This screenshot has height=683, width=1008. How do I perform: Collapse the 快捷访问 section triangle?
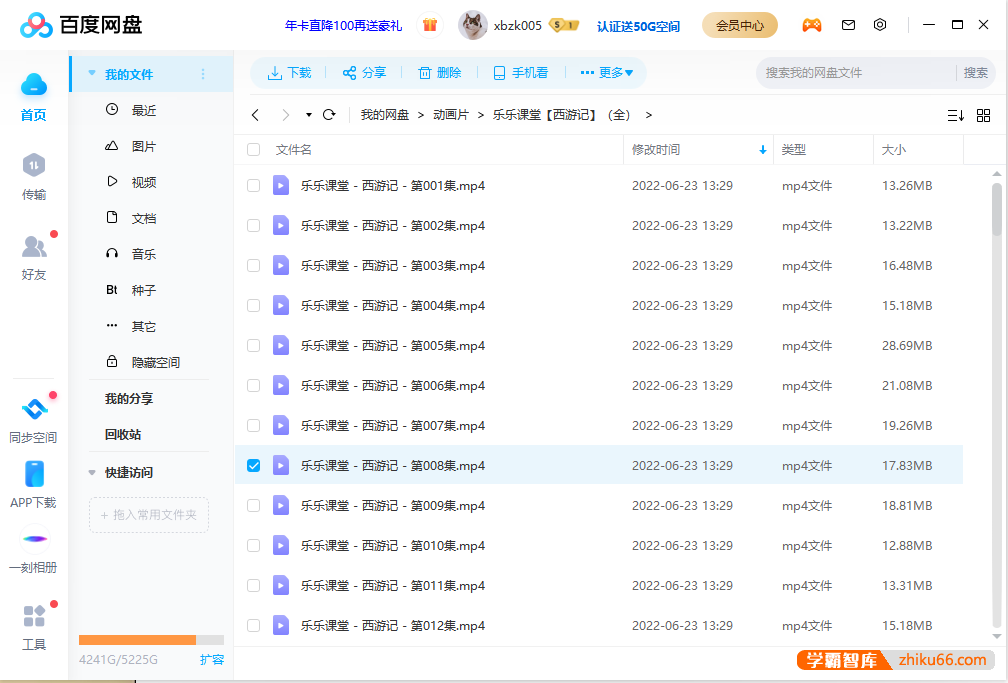(x=92, y=473)
